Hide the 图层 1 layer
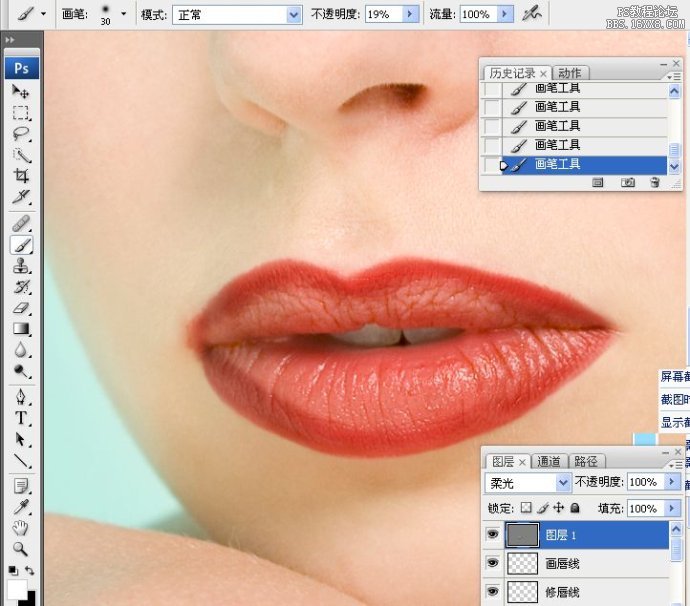Viewport: 690px width, 606px height. [492, 534]
